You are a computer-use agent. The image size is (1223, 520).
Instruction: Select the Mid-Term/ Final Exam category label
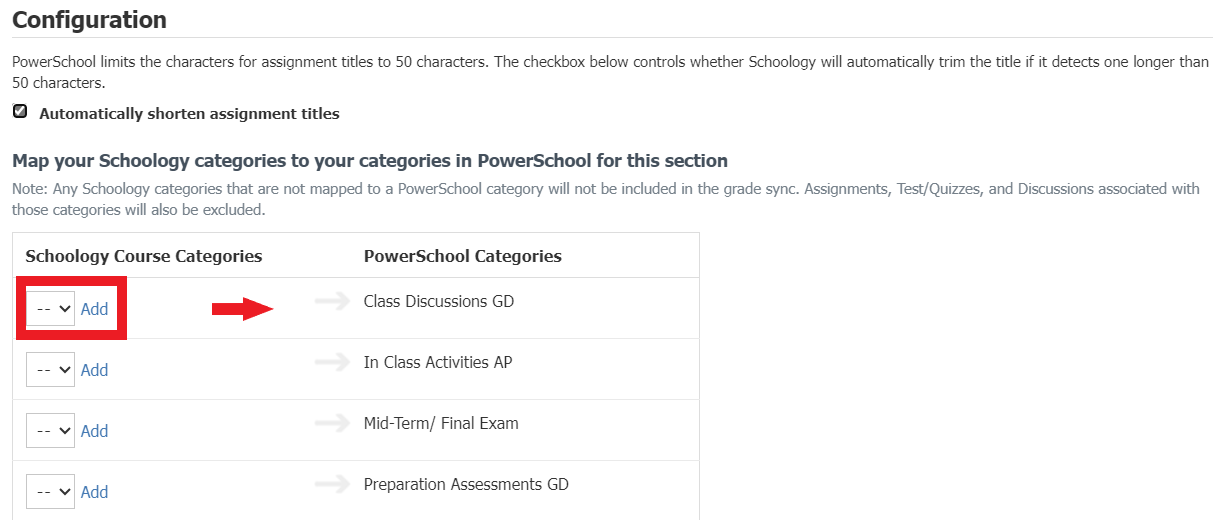441,423
